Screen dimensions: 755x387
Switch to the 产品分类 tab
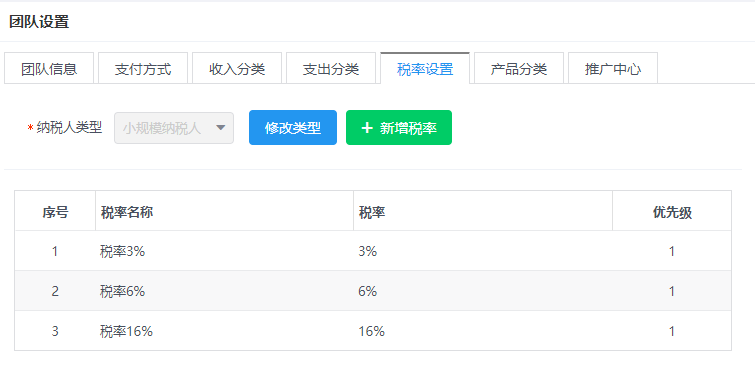[x=519, y=68]
